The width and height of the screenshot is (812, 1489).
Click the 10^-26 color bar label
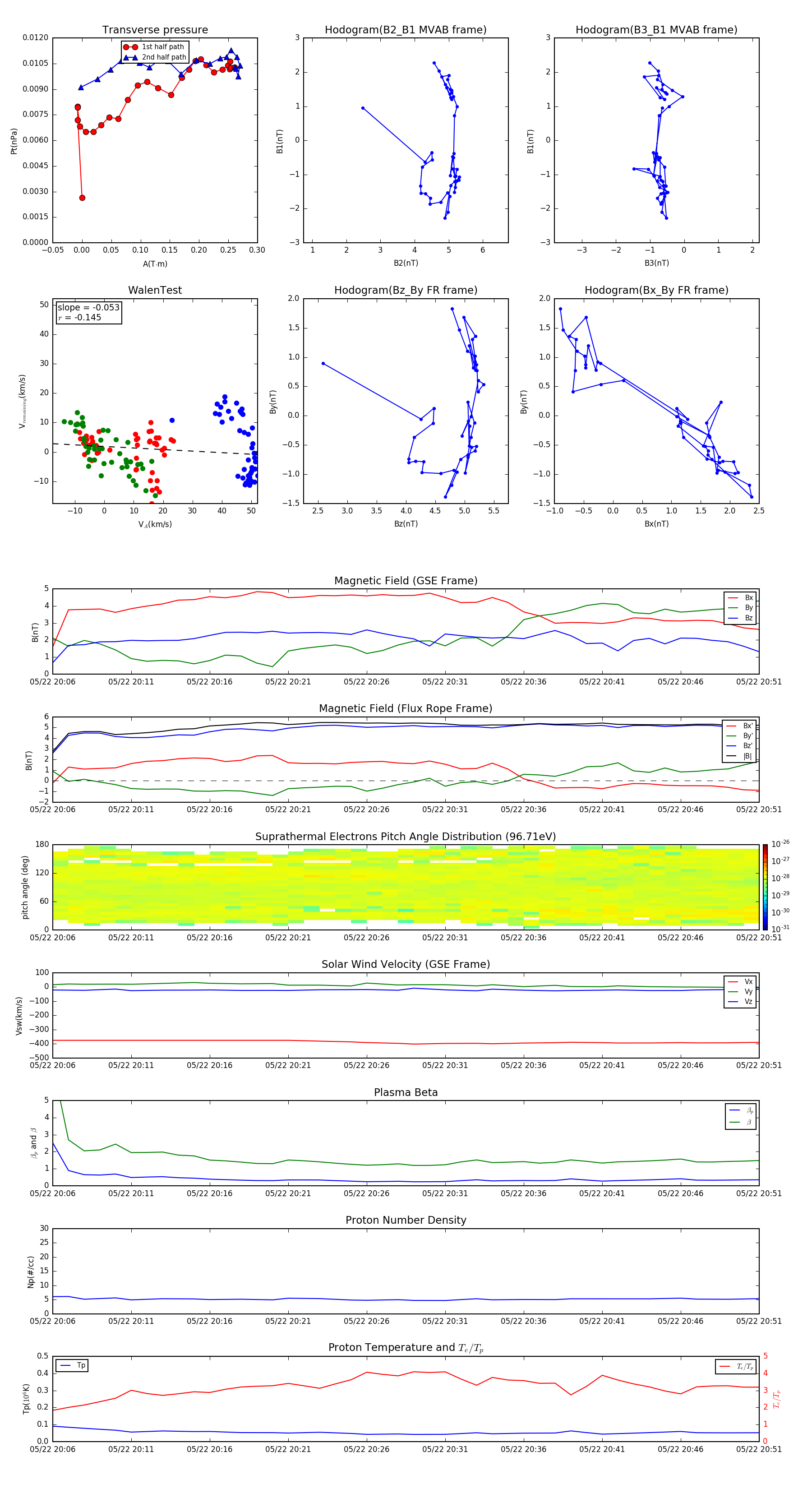780,844
